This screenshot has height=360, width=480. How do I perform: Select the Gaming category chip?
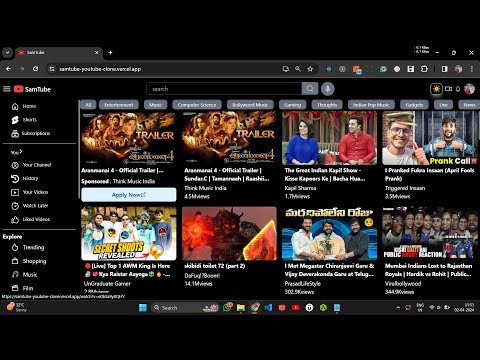293,105
